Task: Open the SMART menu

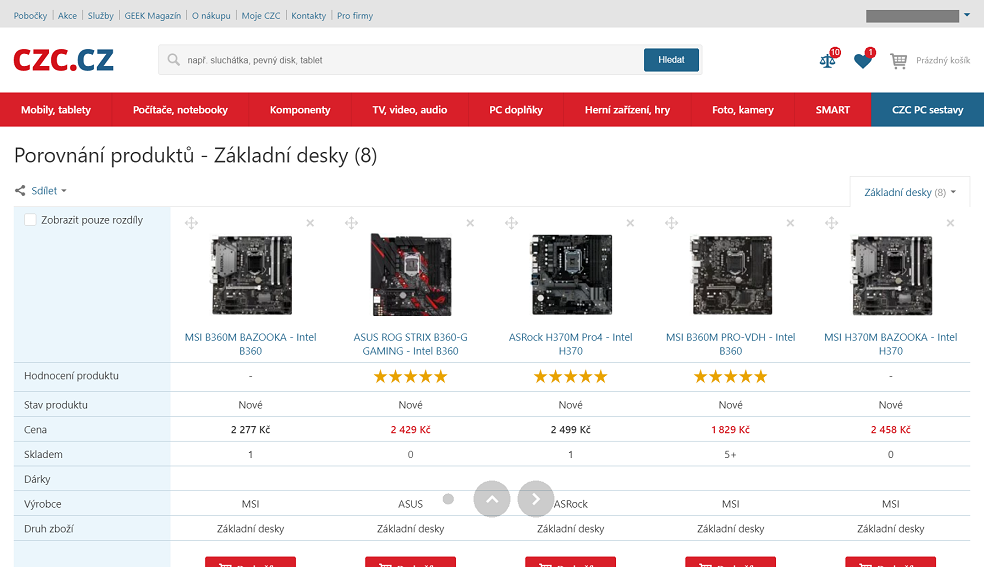Action: coord(833,110)
